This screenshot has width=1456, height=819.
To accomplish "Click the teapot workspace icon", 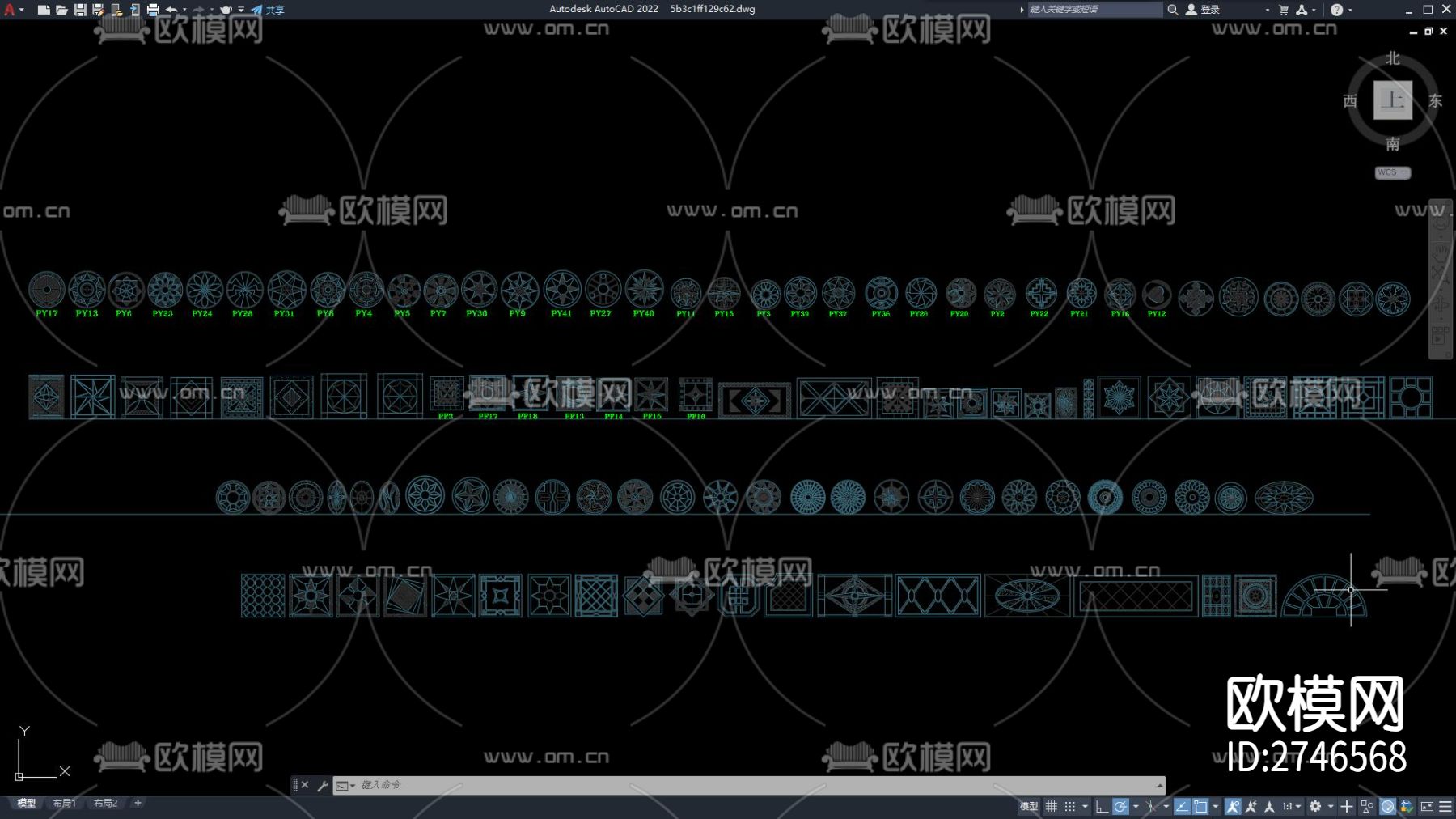I will click(x=226, y=10).
